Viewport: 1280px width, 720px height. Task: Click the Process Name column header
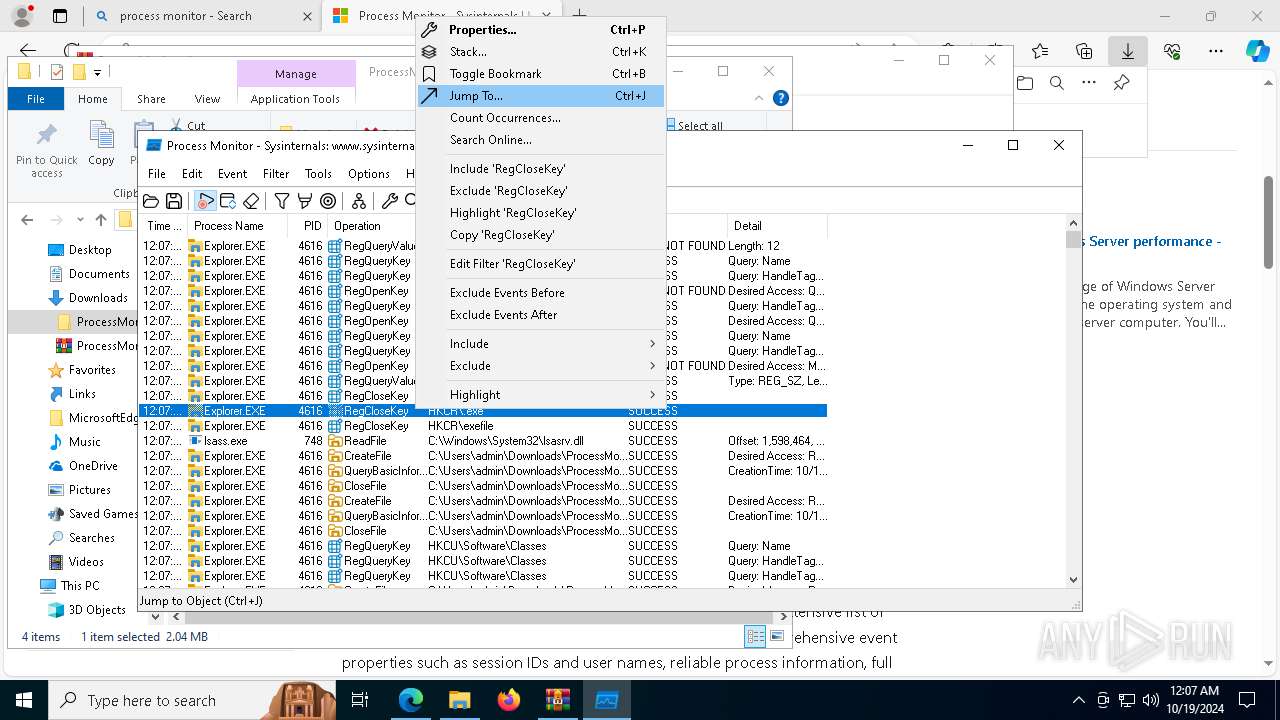tap(238, 226)
